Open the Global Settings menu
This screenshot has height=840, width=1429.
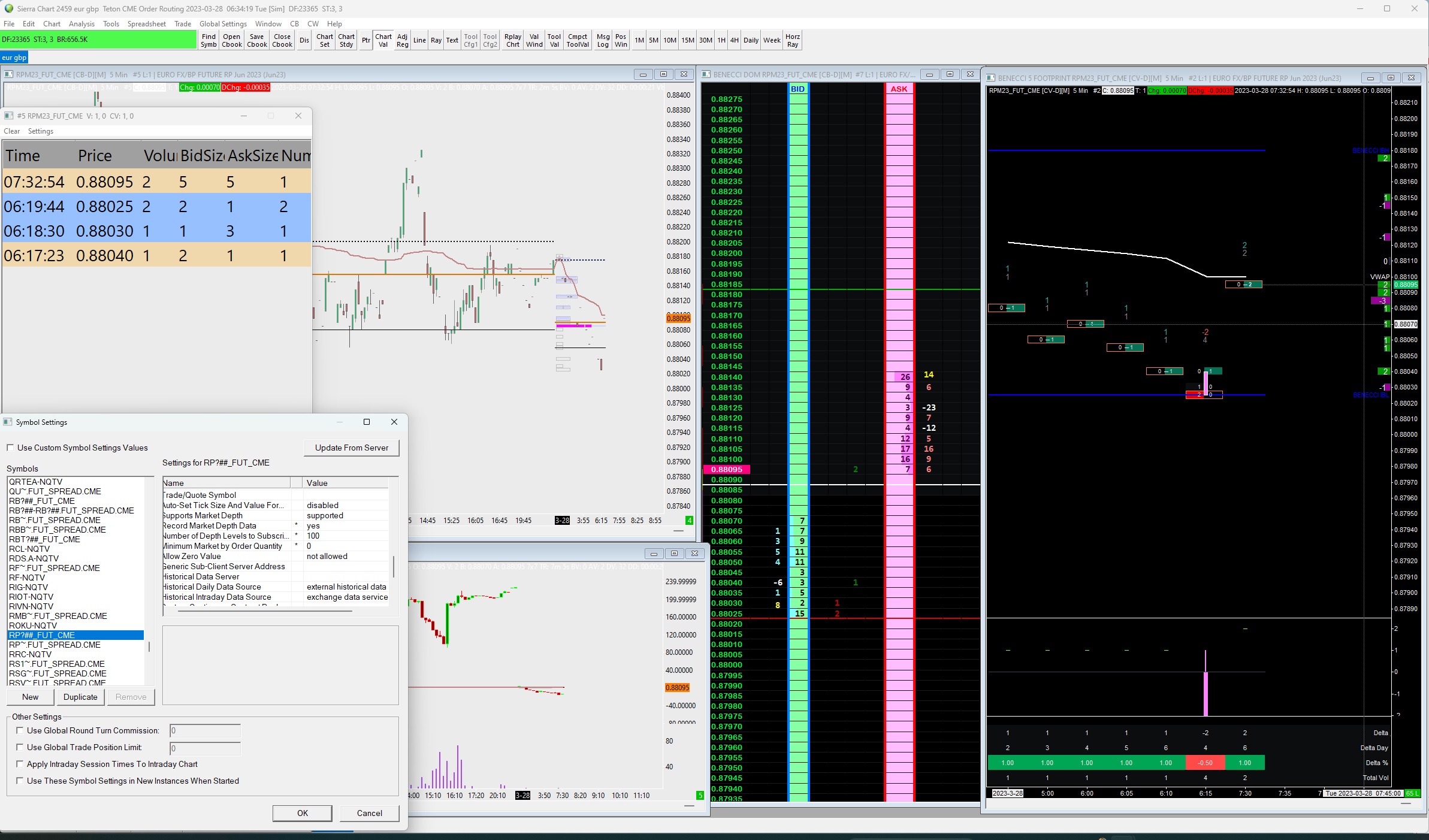pos(223,24)
